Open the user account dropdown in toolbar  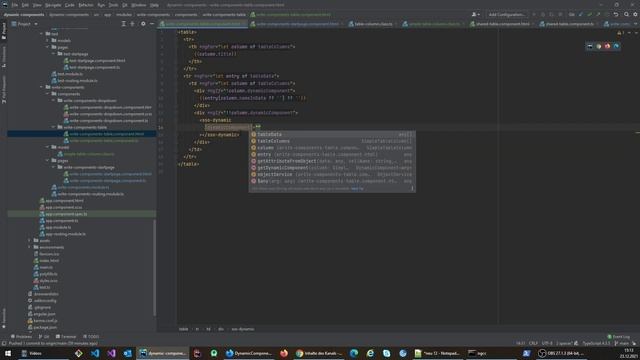476,15
